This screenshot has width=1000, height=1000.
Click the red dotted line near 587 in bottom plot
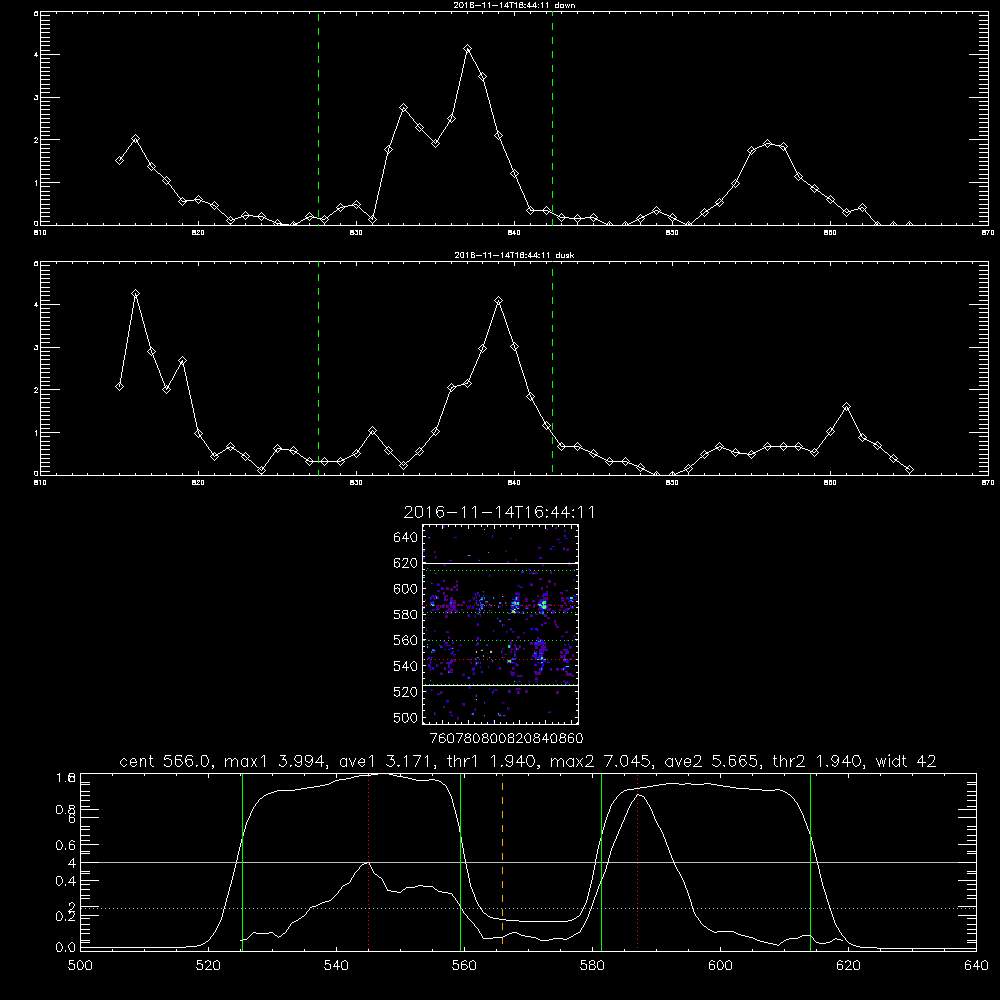(637, 862)
